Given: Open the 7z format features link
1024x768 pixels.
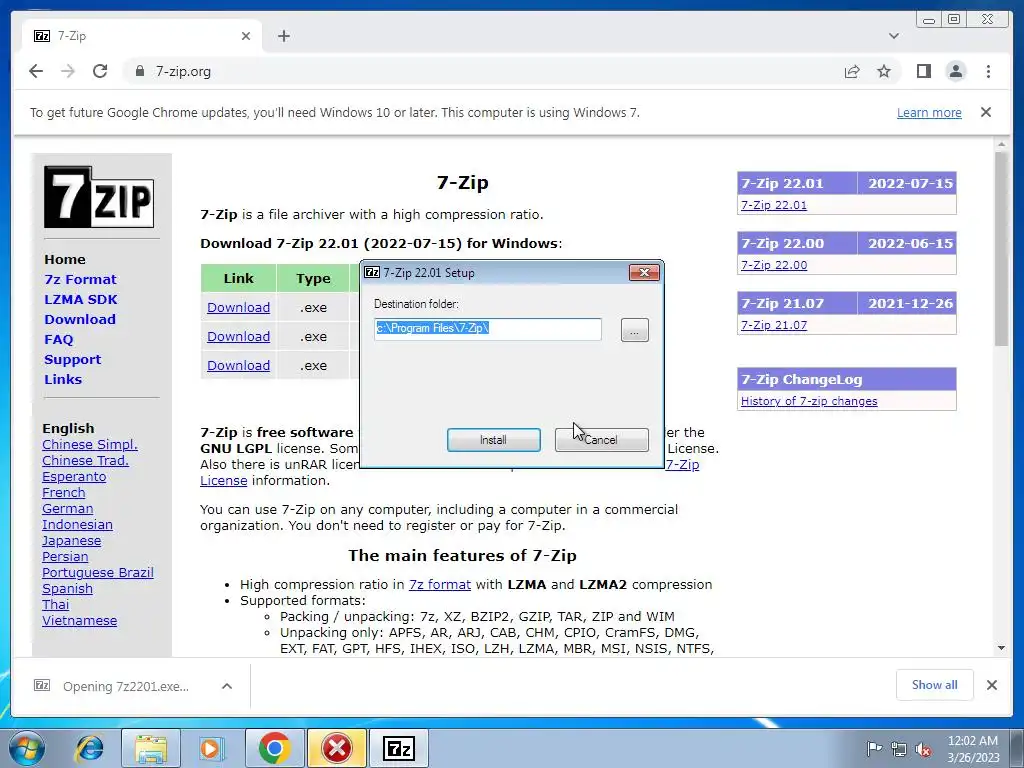Looking at the screenshot, I should tap(440, 584).
